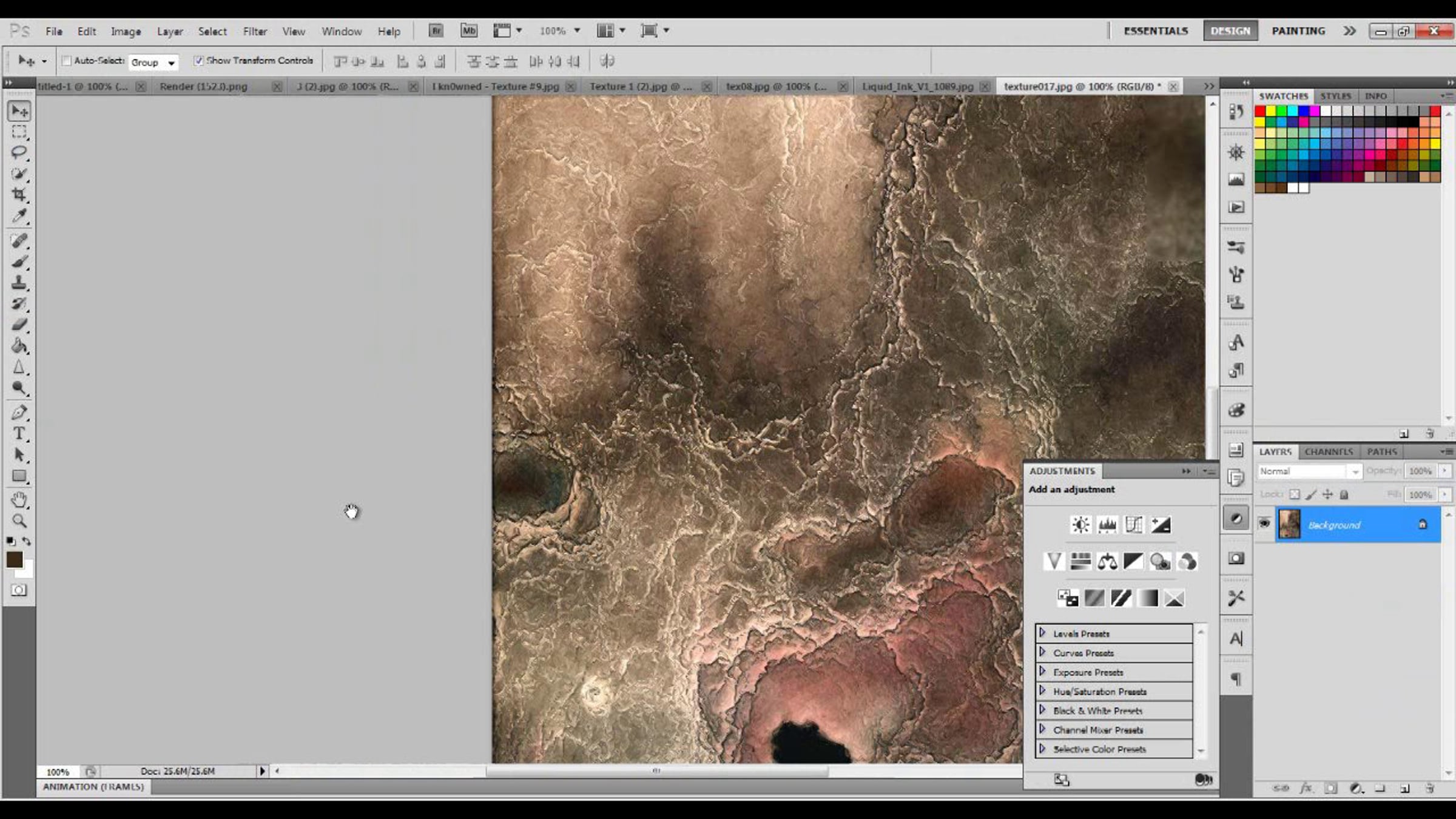Add a Curves adjustment layer

point(1134,525)
